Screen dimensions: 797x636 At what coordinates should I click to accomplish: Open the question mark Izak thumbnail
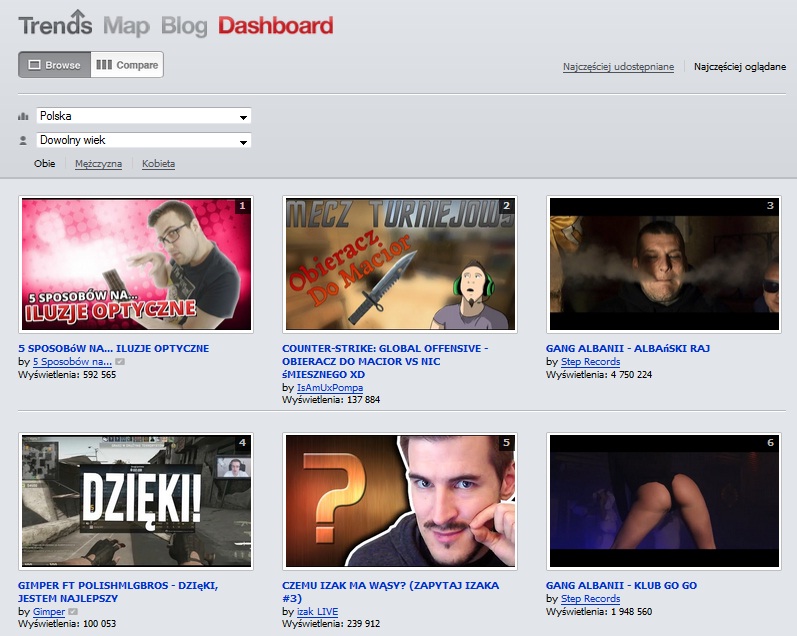point(400,501)
